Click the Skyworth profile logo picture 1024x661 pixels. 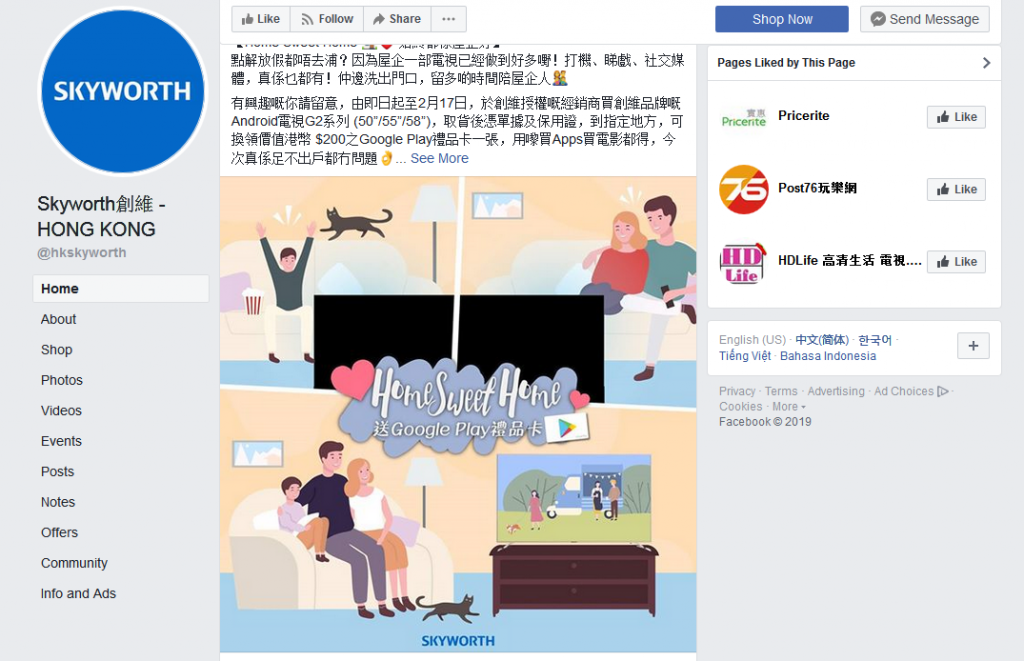[x=122, y=91]
